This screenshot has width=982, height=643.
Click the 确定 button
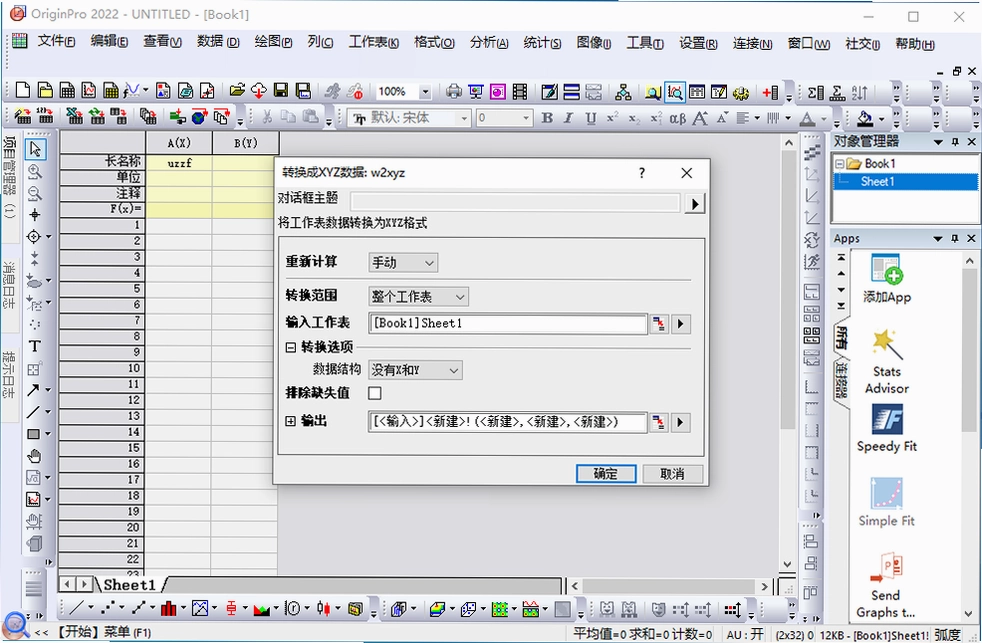click(x=606, y=474)
